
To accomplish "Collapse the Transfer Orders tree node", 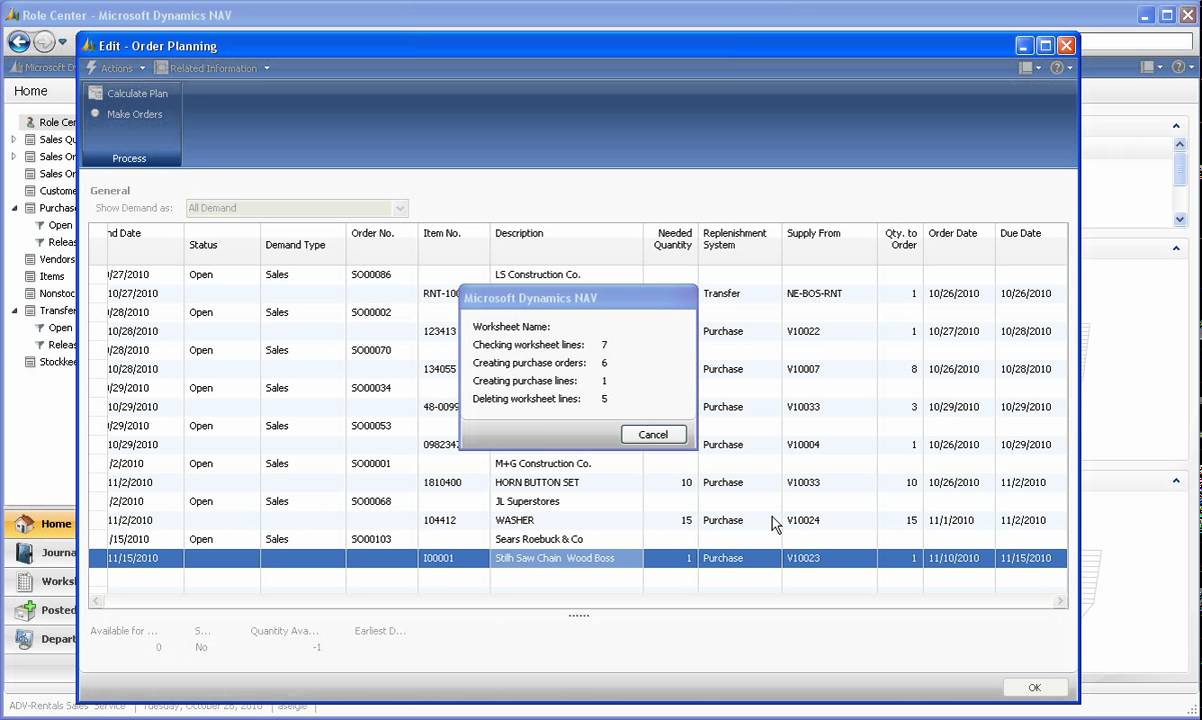I will coord(14,311).
